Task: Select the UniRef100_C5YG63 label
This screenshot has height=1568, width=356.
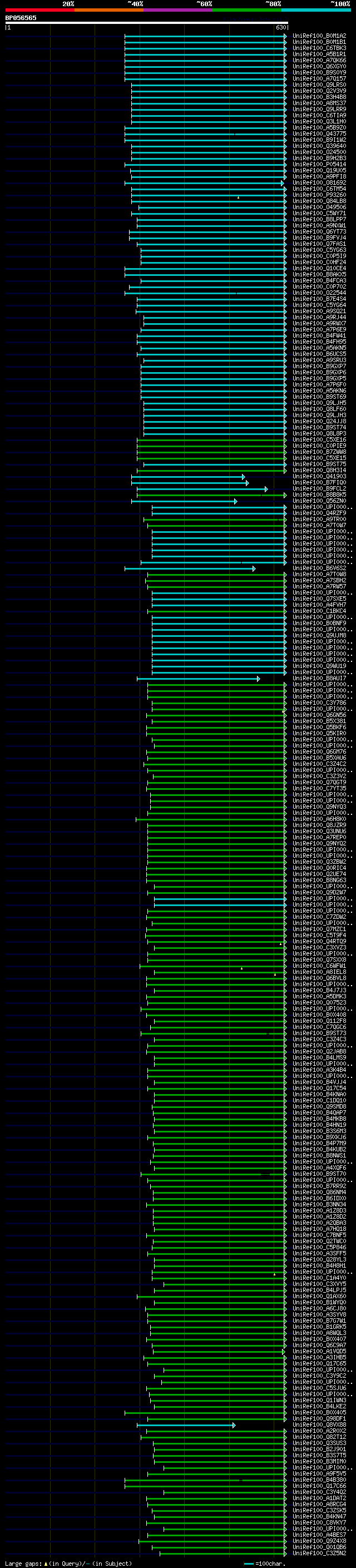Action: [319, 250]
